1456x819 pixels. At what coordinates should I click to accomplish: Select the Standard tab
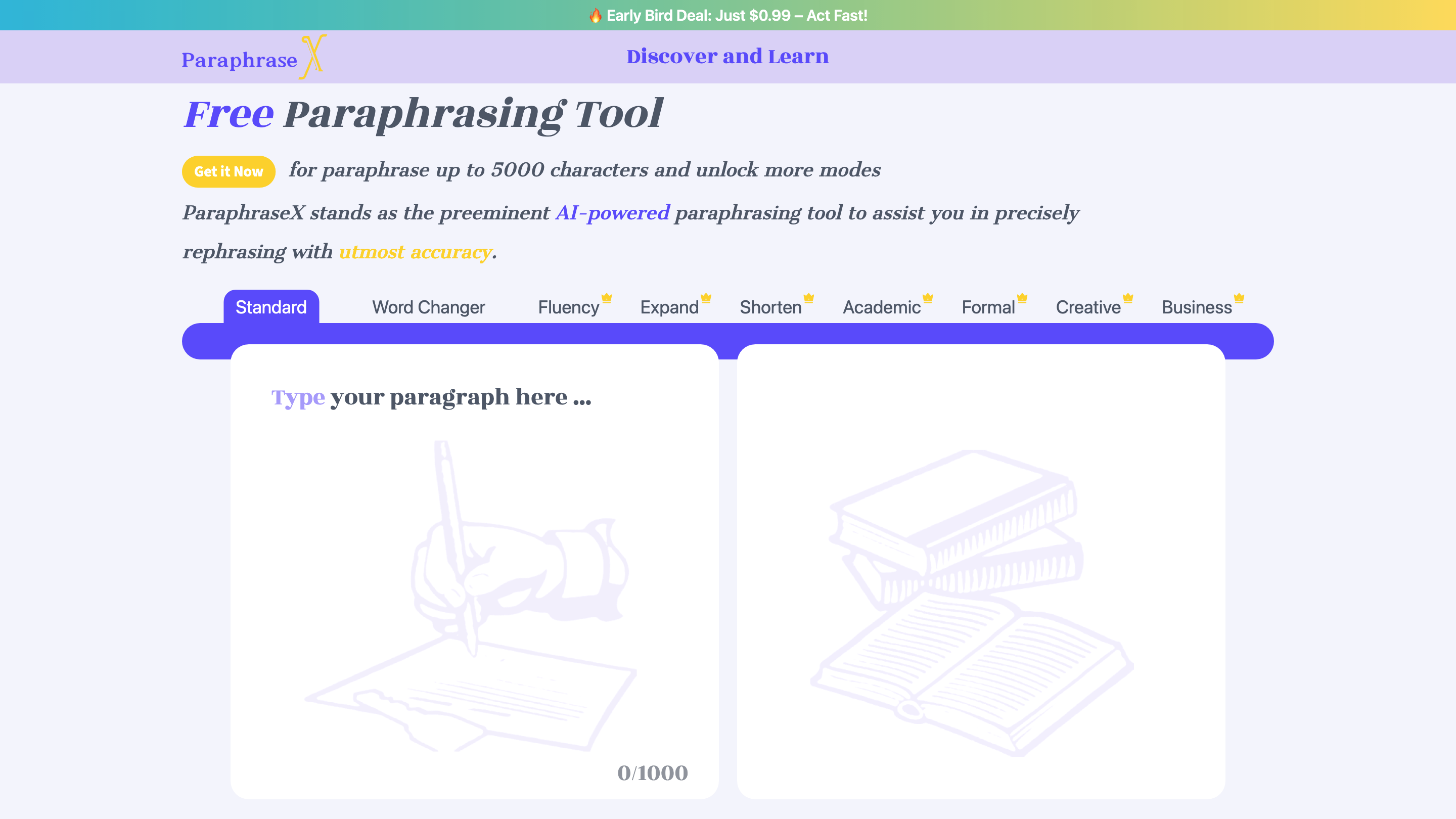coord(271,307)
